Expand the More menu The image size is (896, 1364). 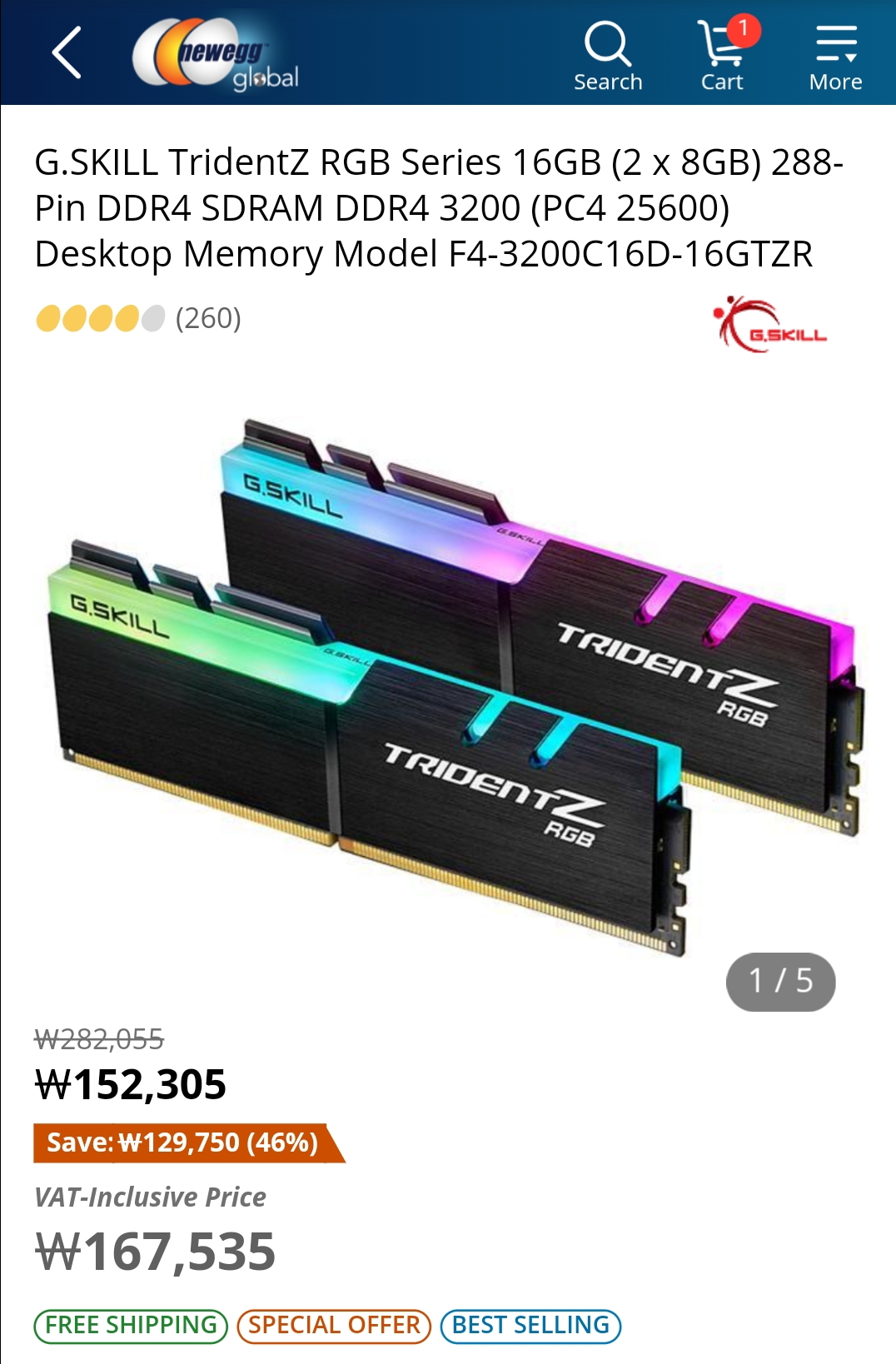tap(835, 56)
